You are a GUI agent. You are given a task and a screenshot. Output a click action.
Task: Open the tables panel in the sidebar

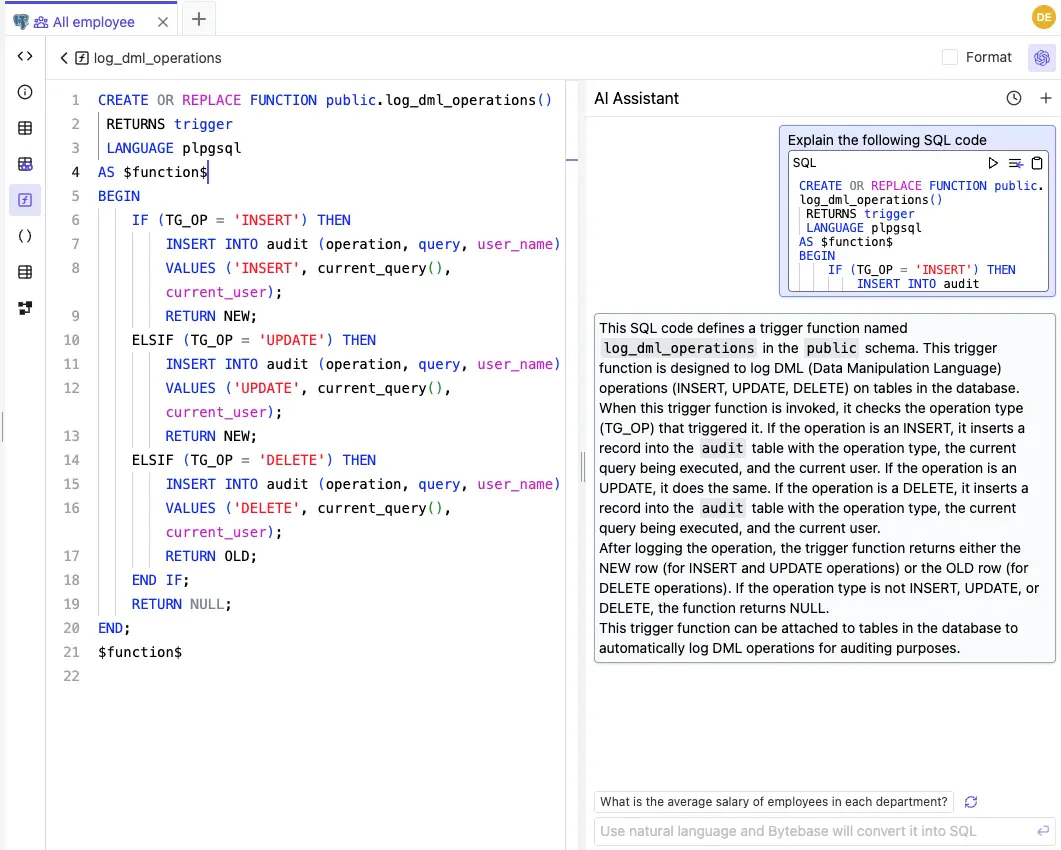coord(25,128)
